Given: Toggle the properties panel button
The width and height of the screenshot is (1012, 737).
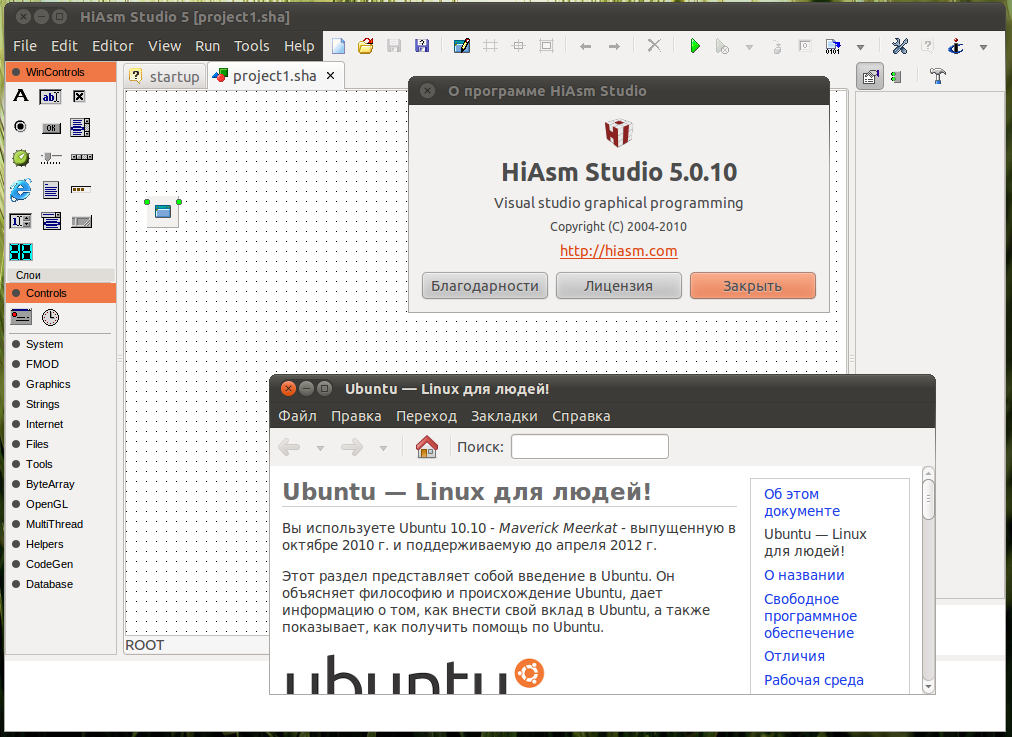Looking at the screenshot, I should tap(870, 76).
